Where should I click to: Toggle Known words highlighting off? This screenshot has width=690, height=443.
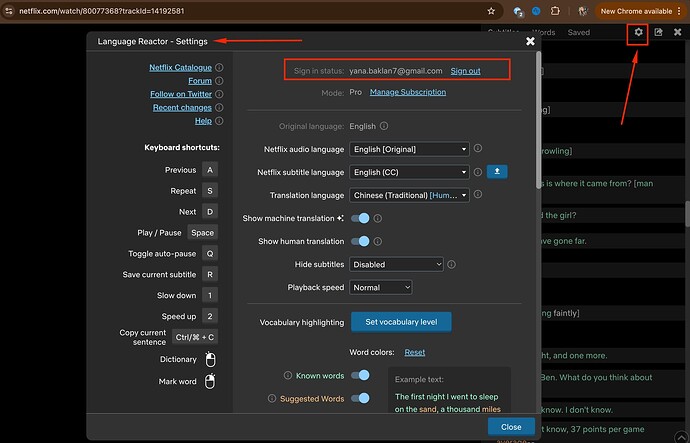(360, 376)
